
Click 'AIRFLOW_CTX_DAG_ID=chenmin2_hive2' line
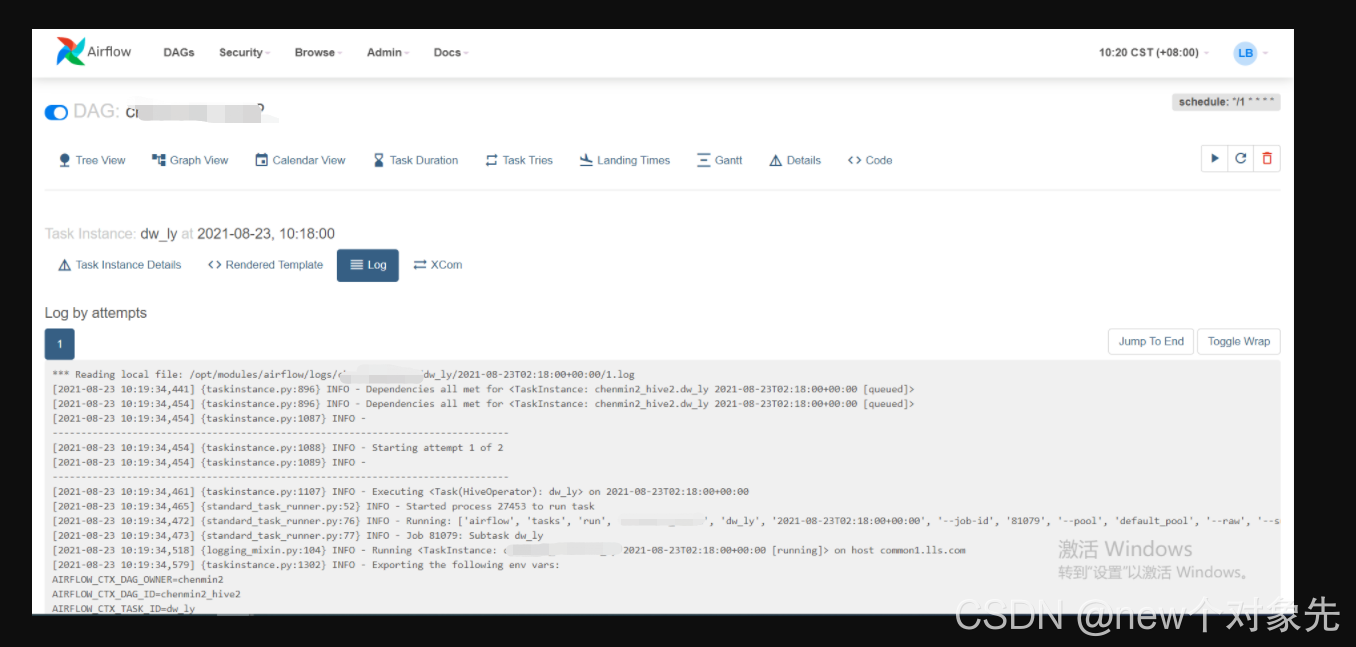tap(146, 594)
